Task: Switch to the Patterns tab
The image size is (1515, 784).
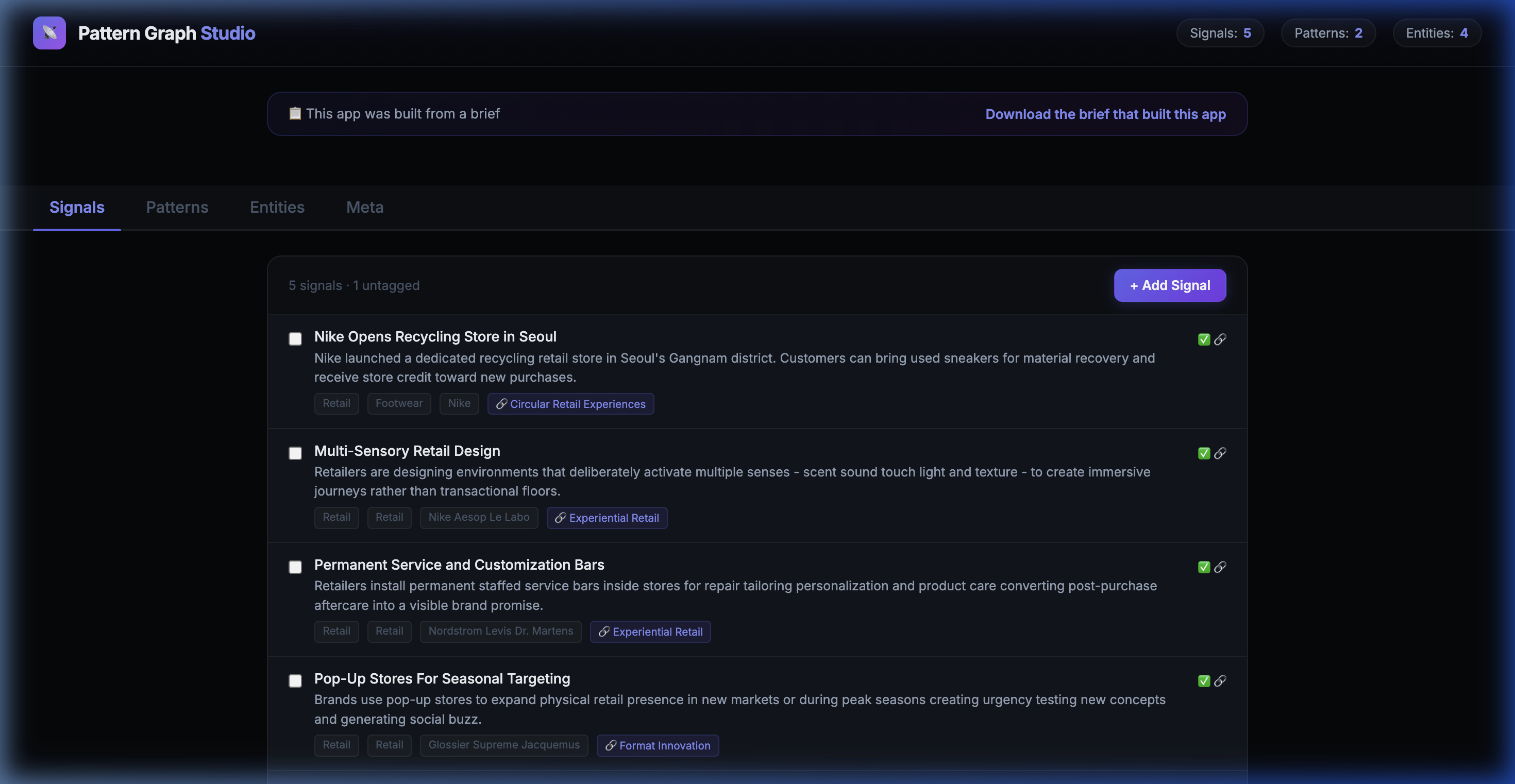Action: point(177,207)
